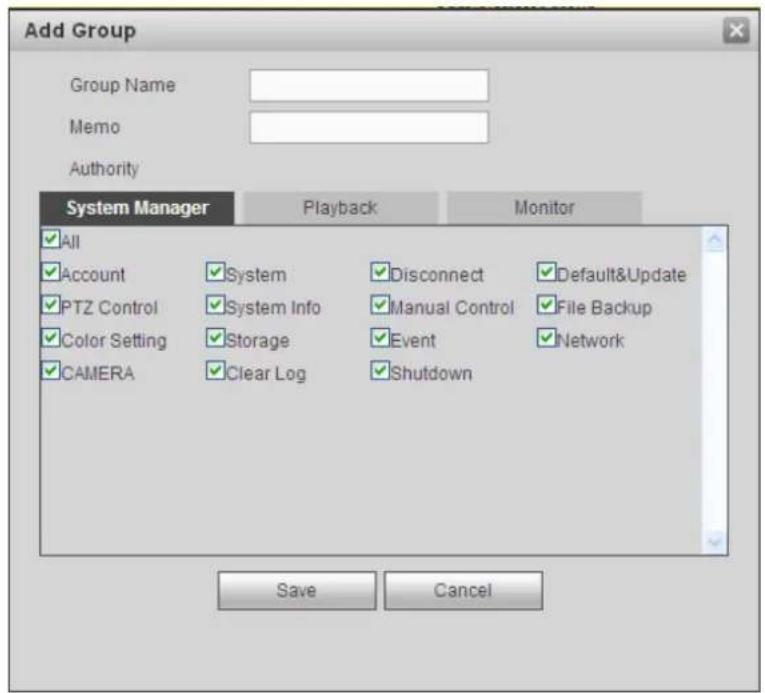Click the scrollbar down arrow
Viewport: 765px width, 693px height.
tap(715, 541)
